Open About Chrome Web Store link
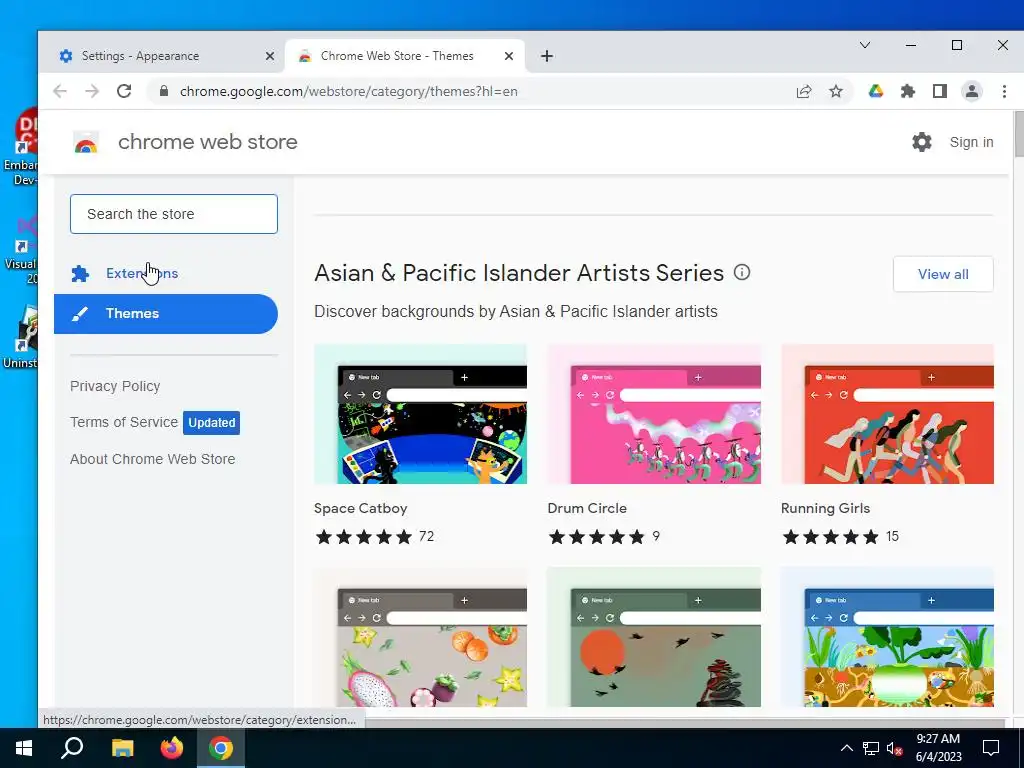 [x=152, y=459]
